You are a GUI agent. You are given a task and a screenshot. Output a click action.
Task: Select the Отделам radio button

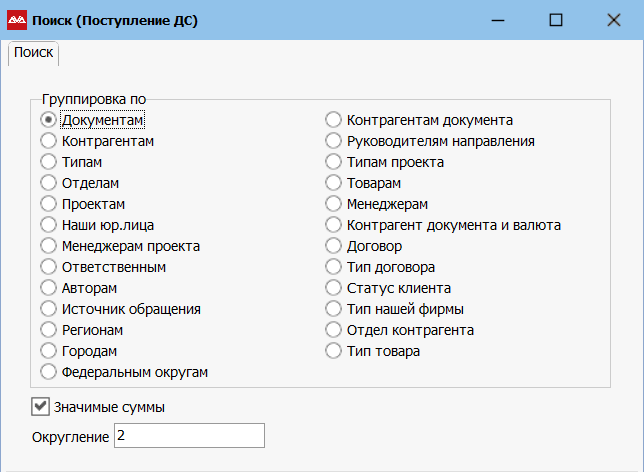48,183
